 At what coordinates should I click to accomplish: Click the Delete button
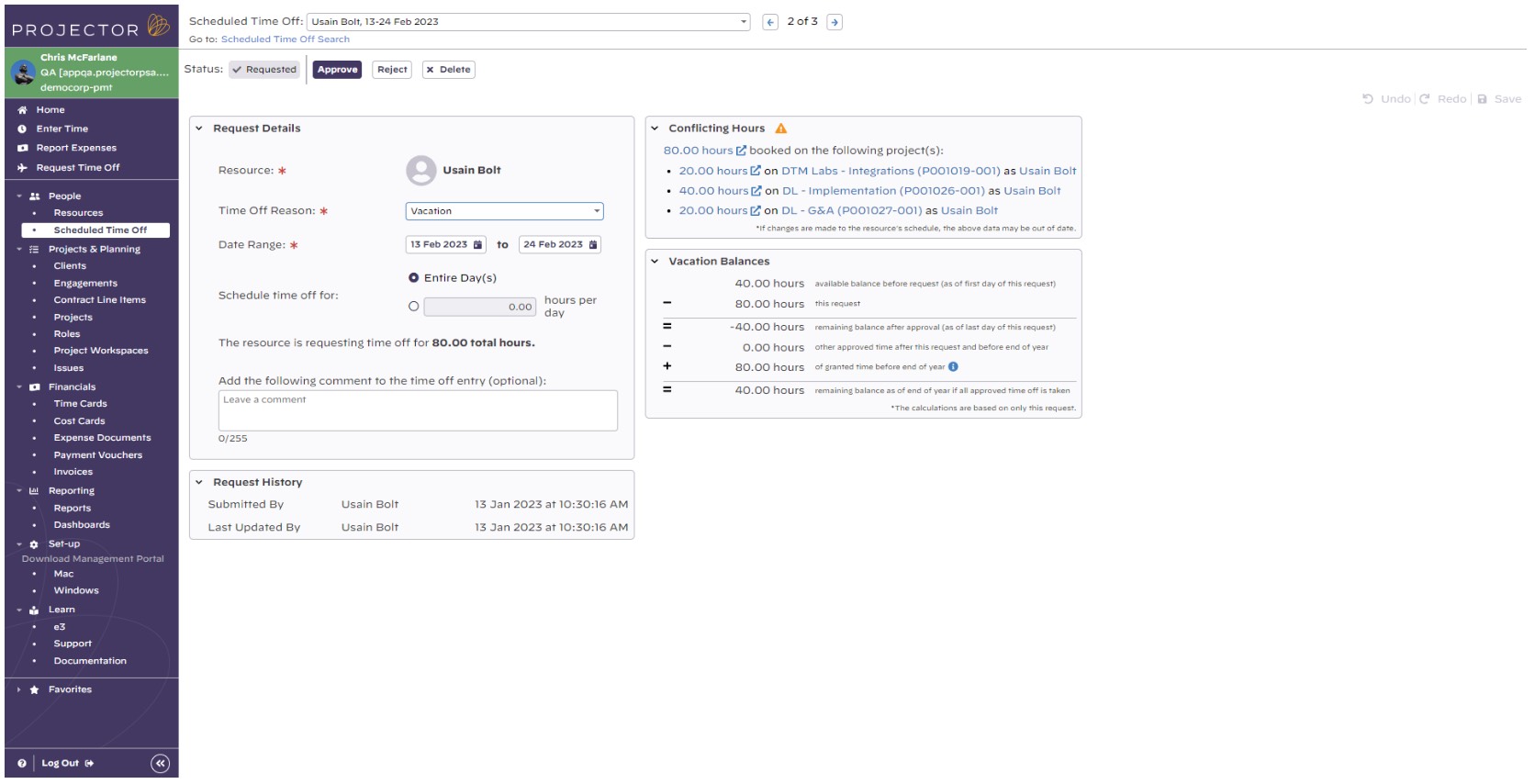coord(449,70)
